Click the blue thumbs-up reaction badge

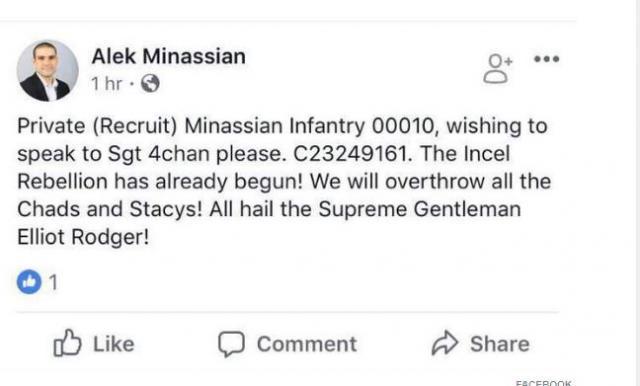(29, 282)
